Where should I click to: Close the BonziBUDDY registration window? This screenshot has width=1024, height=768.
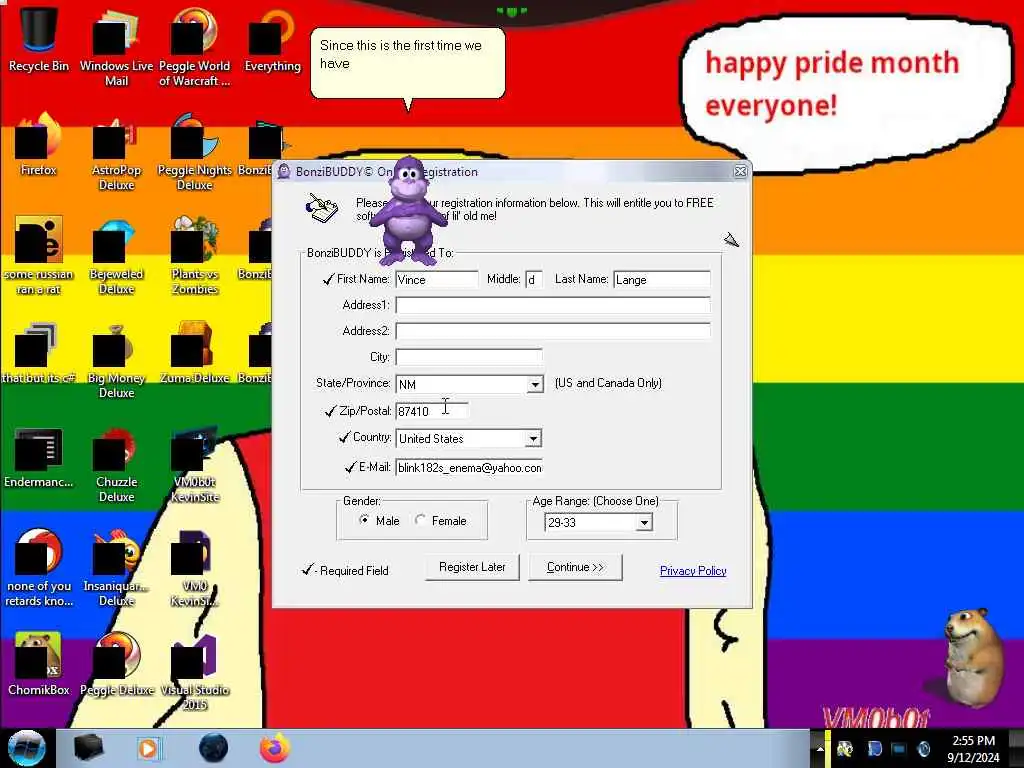(740, 171)
